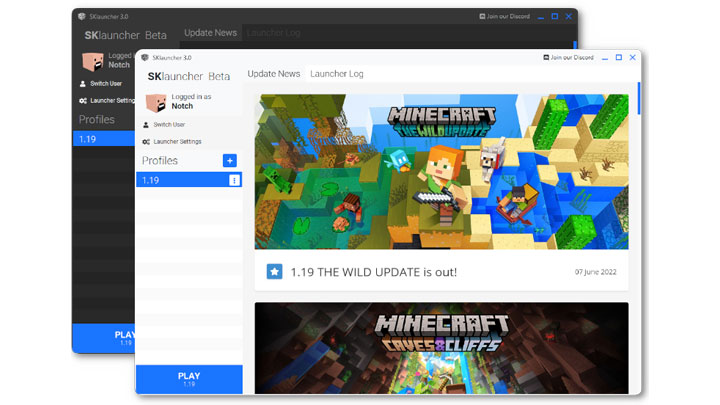The width and height of the screenshot is (720, 405).
Task: Close the dark back SKlauncher window
Action: [x=568, y=17]
